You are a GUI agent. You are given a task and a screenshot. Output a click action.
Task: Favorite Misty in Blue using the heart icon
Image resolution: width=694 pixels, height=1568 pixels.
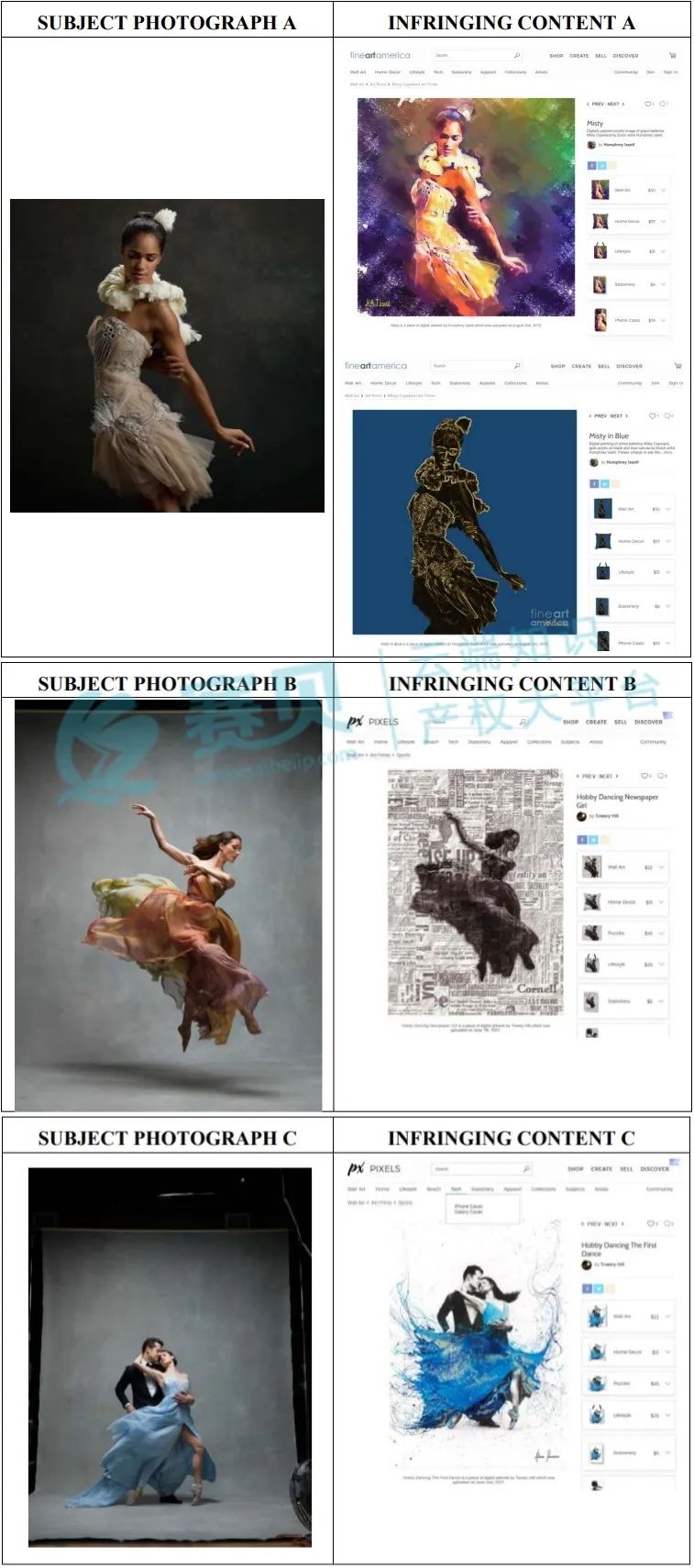(653, 415)
